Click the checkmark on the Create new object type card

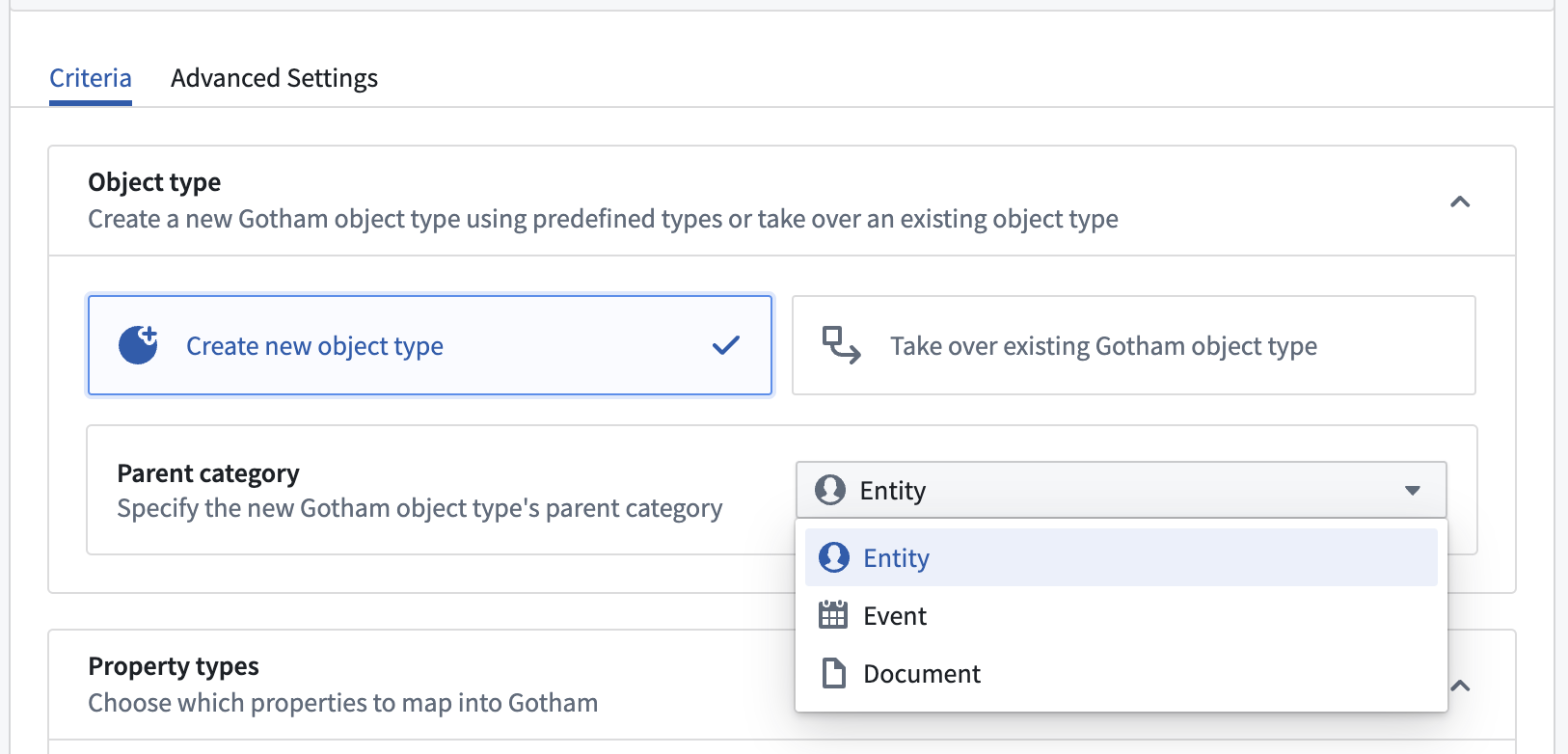tap(726, 345)
